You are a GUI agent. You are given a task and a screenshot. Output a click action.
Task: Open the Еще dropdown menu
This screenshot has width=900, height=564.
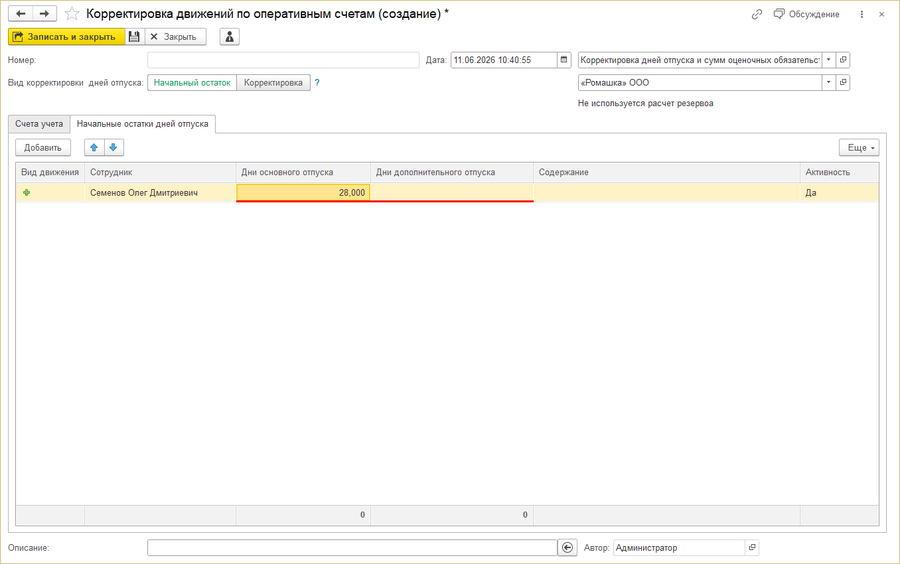pos(859,147)
